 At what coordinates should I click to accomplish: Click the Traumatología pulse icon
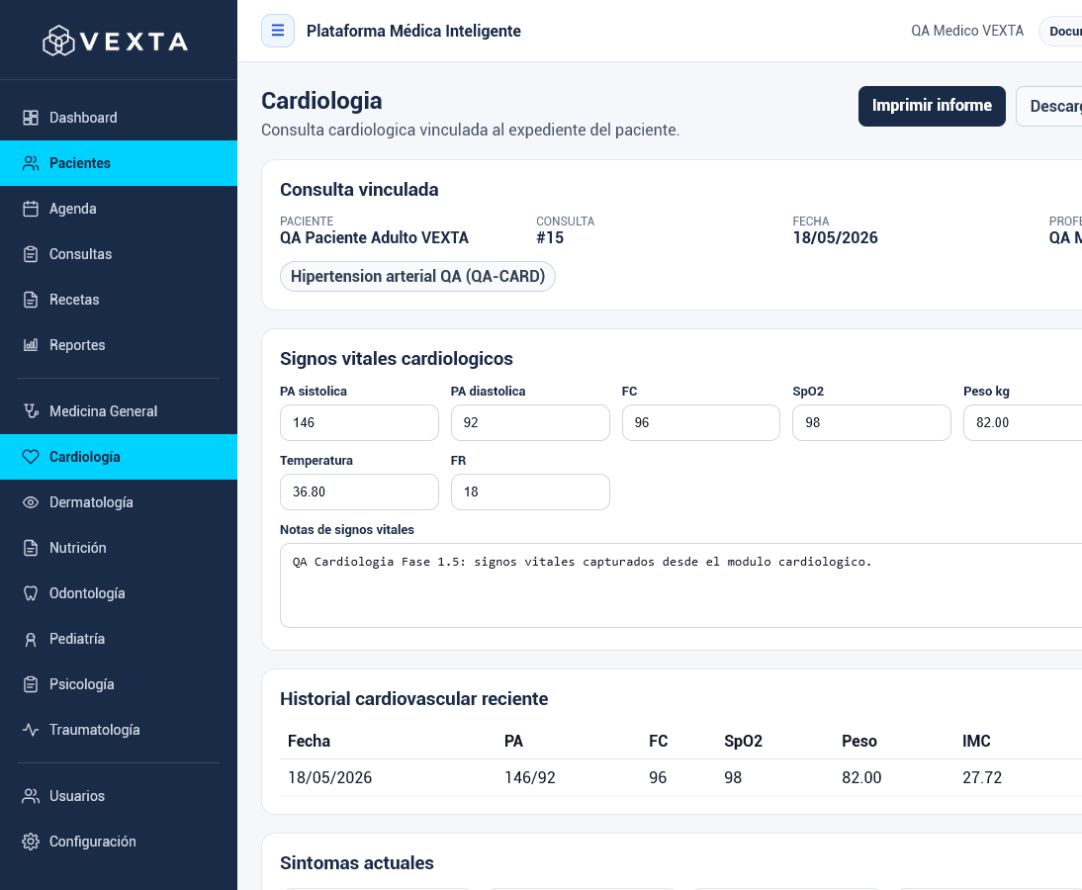click(x=30, y=730)
